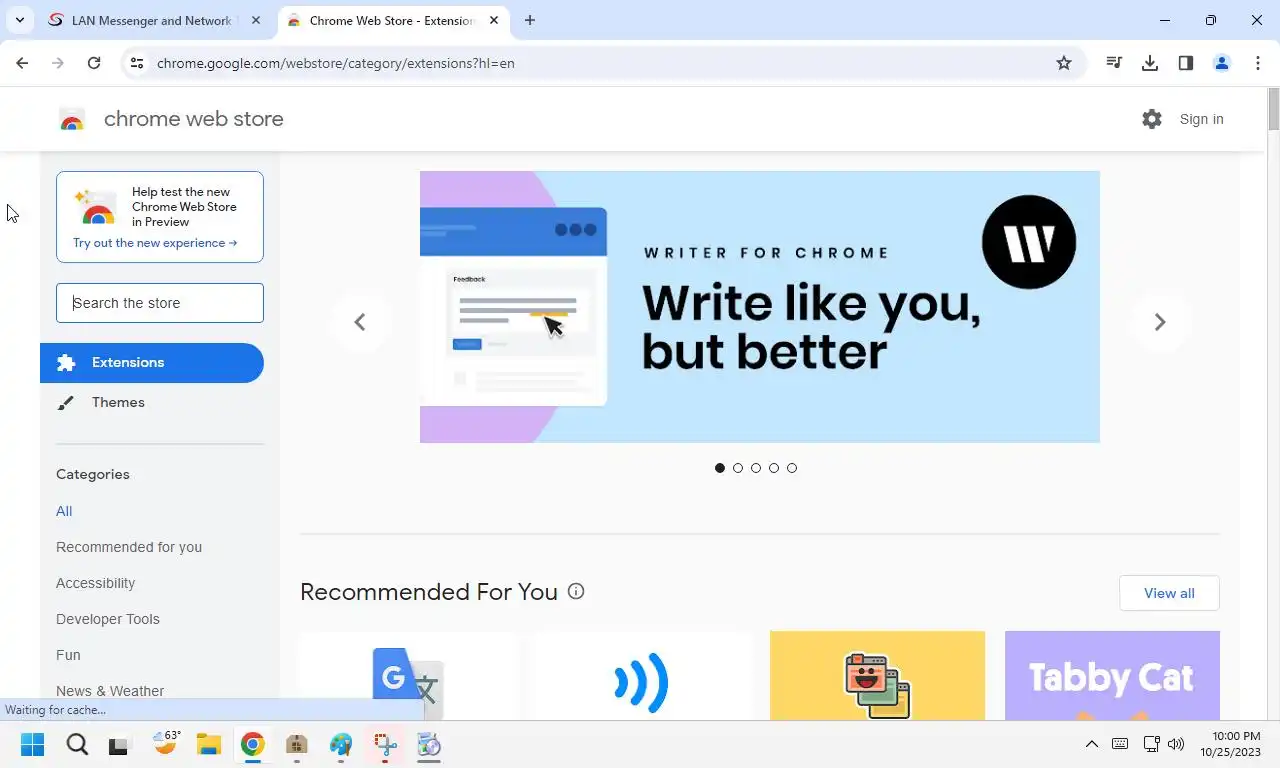Screen dimensions: 1280x768
Task: Toggle the Chrome side panel
Action: point(1186,63)
